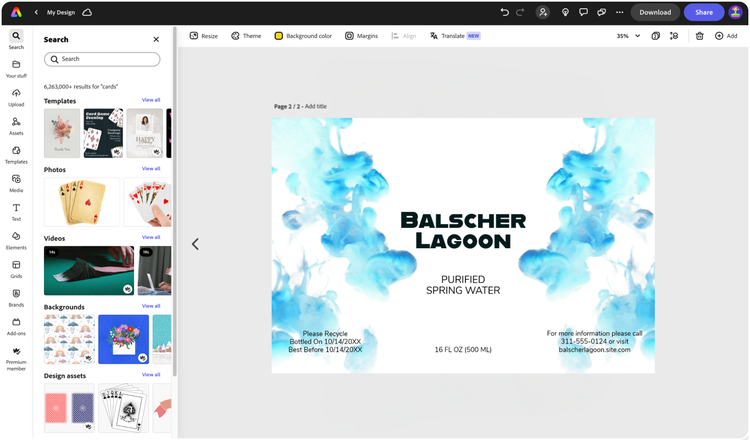Expand the 35% zoom dropdown
750x440 pixels.
(x=628, y=36)
